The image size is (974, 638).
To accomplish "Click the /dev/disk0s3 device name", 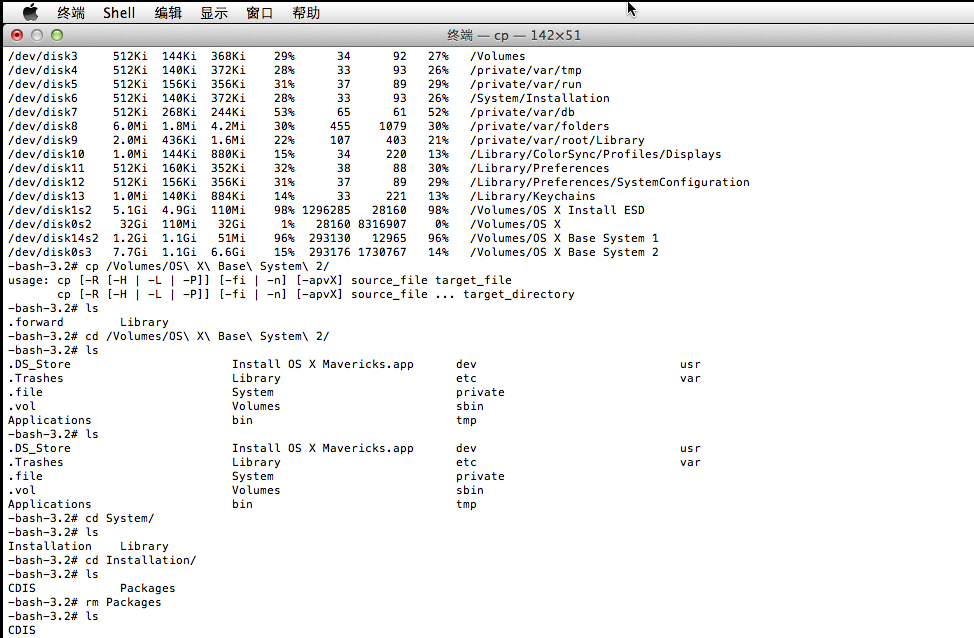I will pos(50,252).
